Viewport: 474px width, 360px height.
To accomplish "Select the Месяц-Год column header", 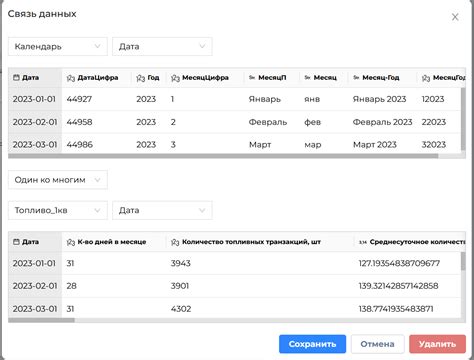I will (382, 78).
